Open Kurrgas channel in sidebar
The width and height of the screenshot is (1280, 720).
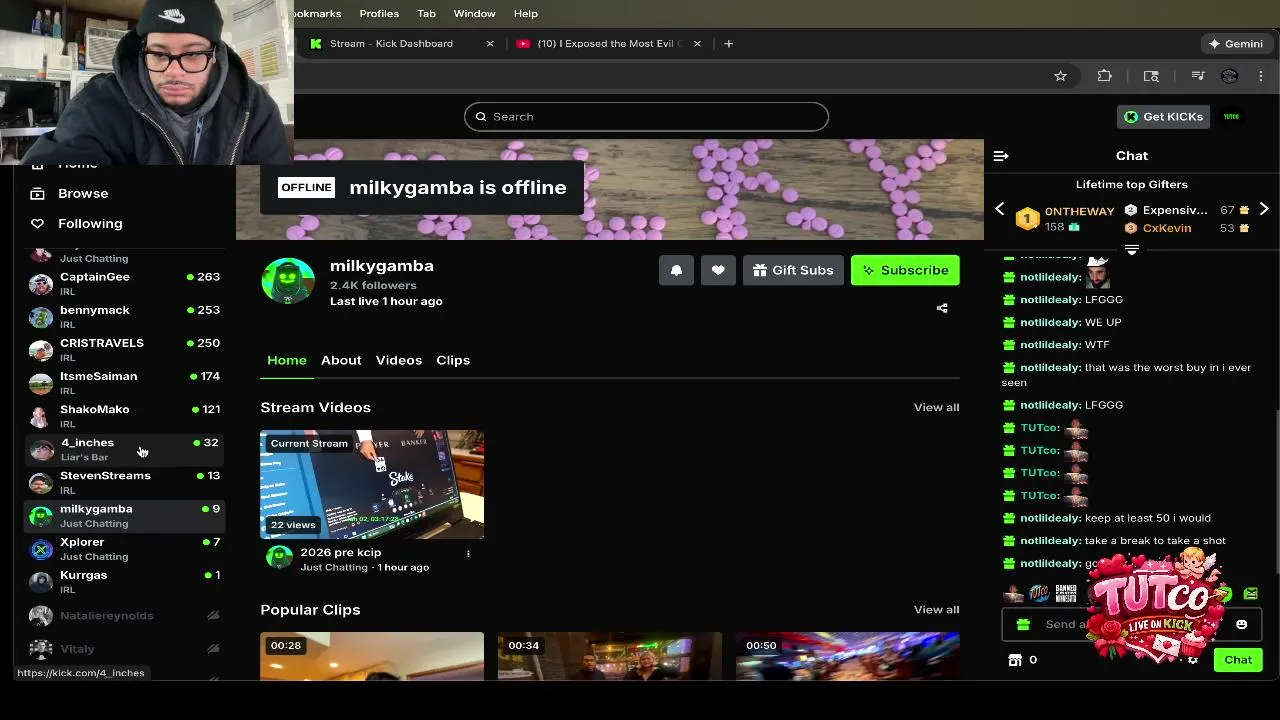pyautogui.click(x=124, y=581)
